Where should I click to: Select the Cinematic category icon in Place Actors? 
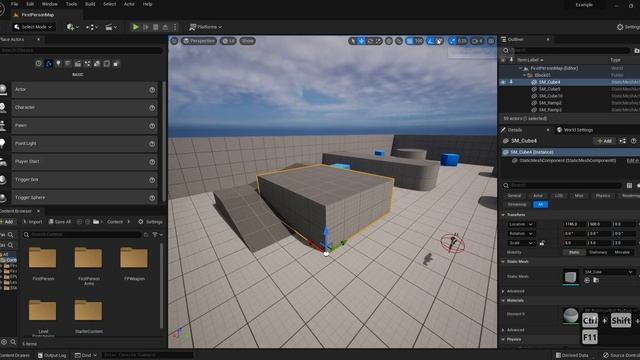(x=78, y=64)
